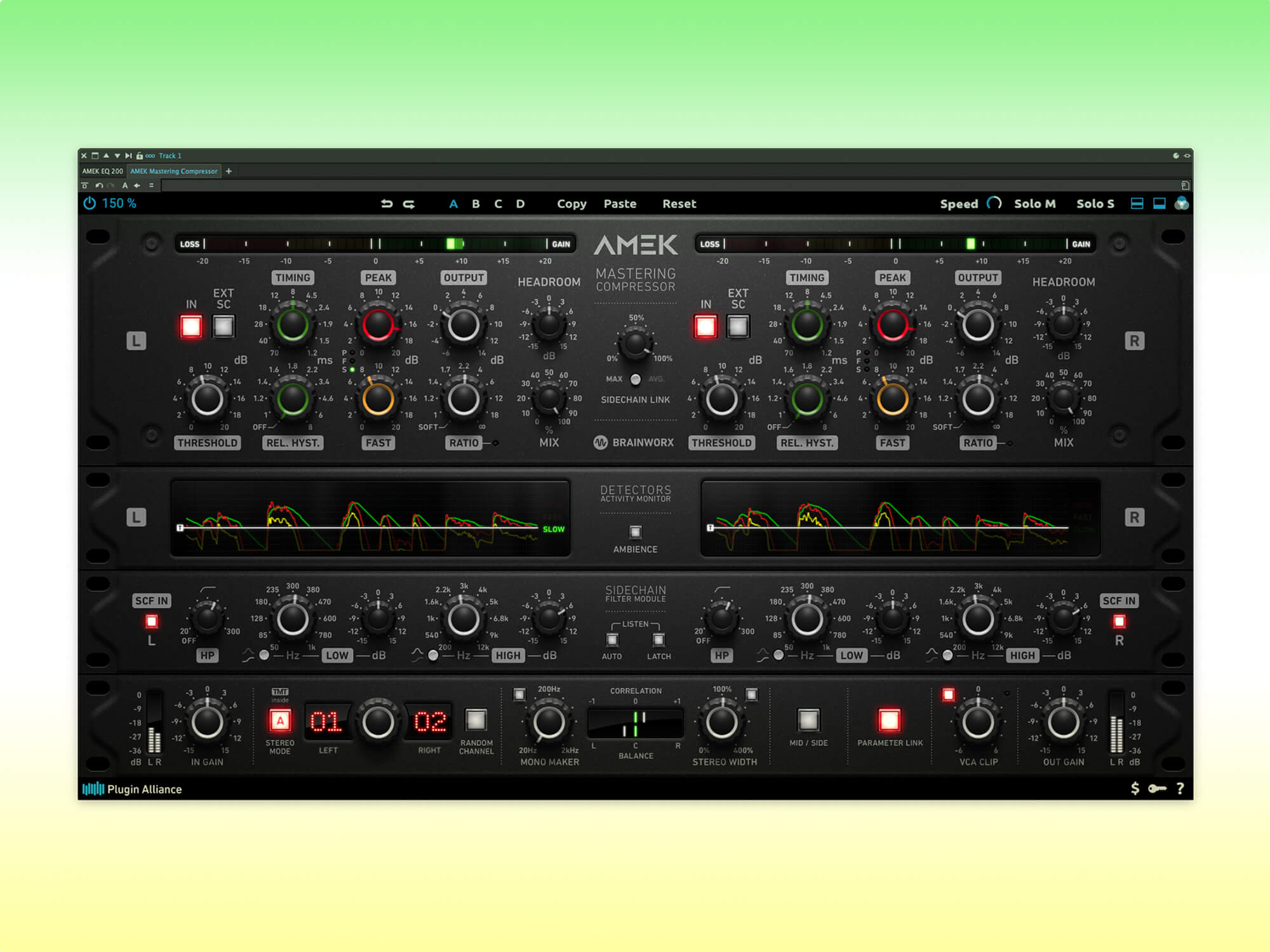Select preset slot C
The image size is (1270, 952).
tap(498, 204)
